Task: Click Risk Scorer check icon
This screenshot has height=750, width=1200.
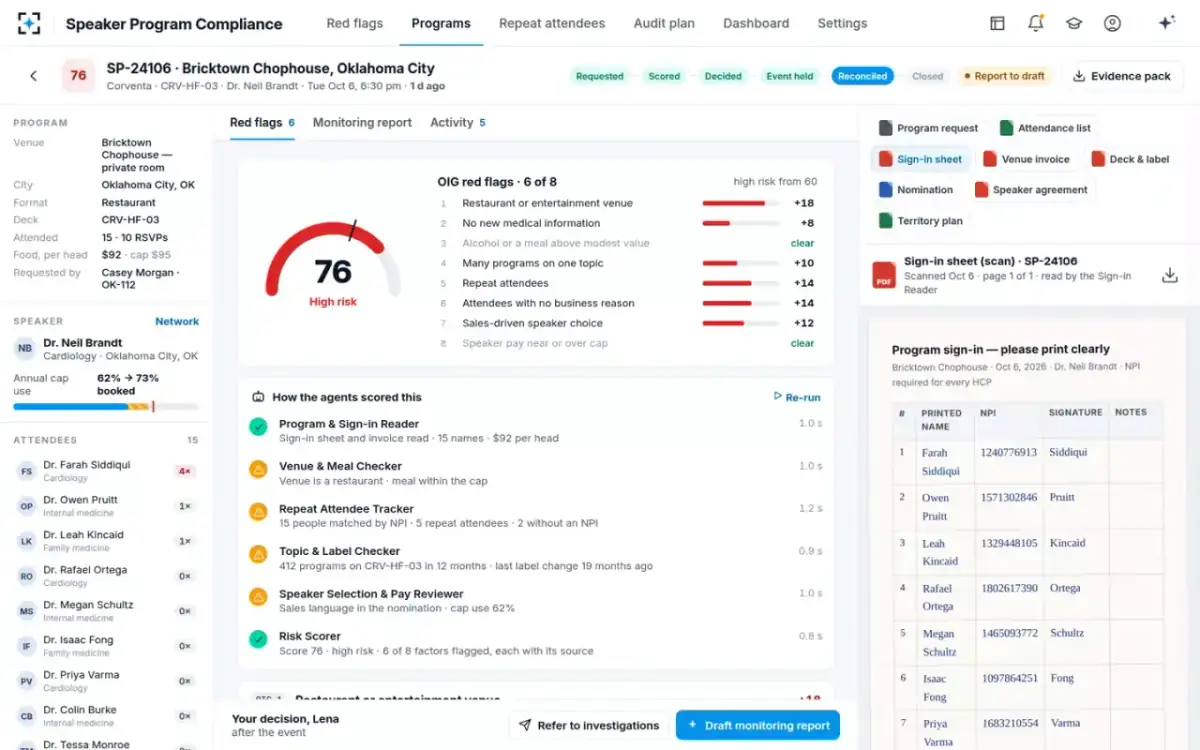Action: click(x=258, y=639)
